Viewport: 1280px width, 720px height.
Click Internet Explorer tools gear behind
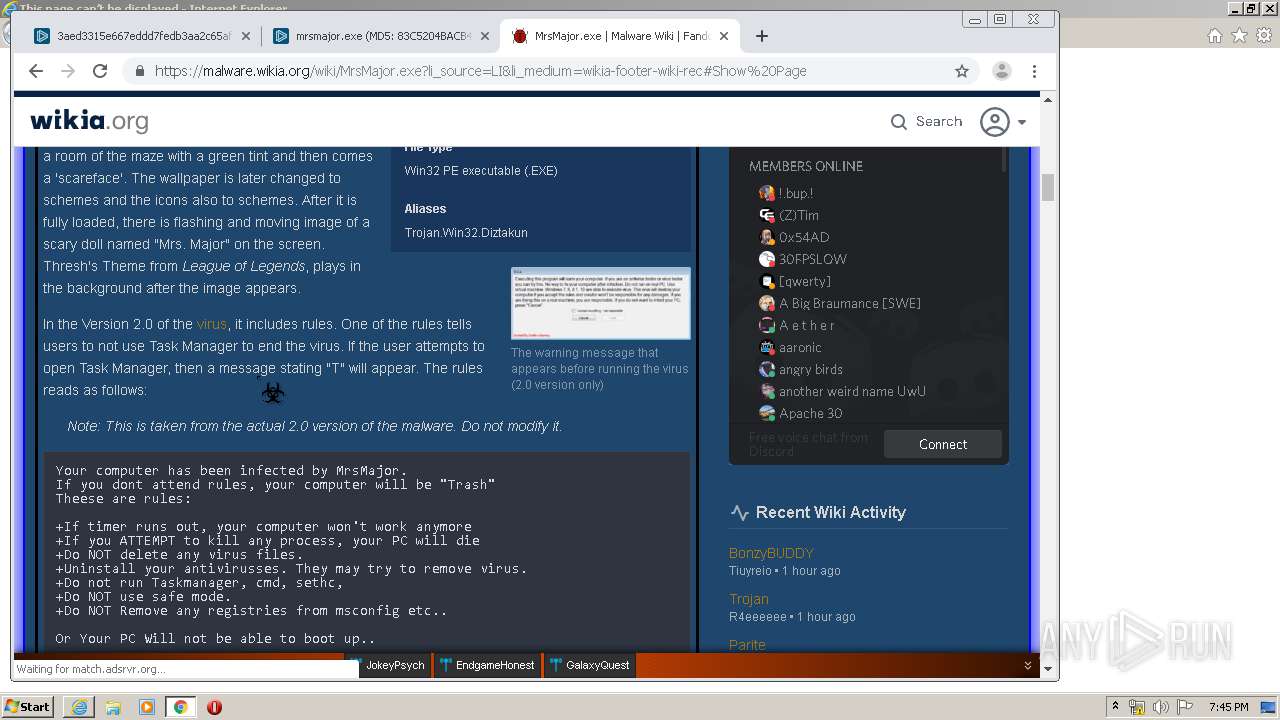point(1263,35)
